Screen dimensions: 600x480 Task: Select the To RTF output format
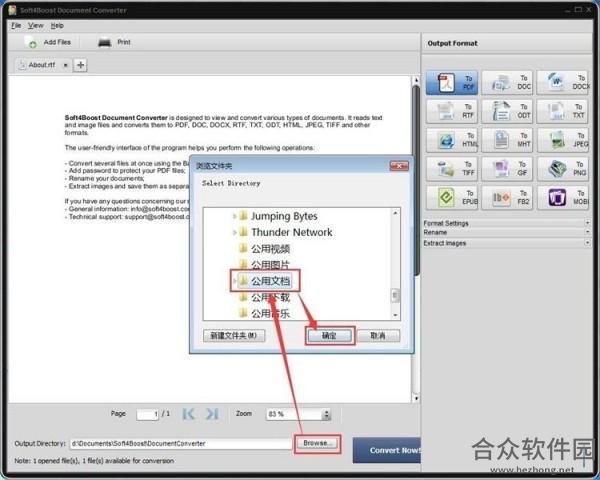452,111
